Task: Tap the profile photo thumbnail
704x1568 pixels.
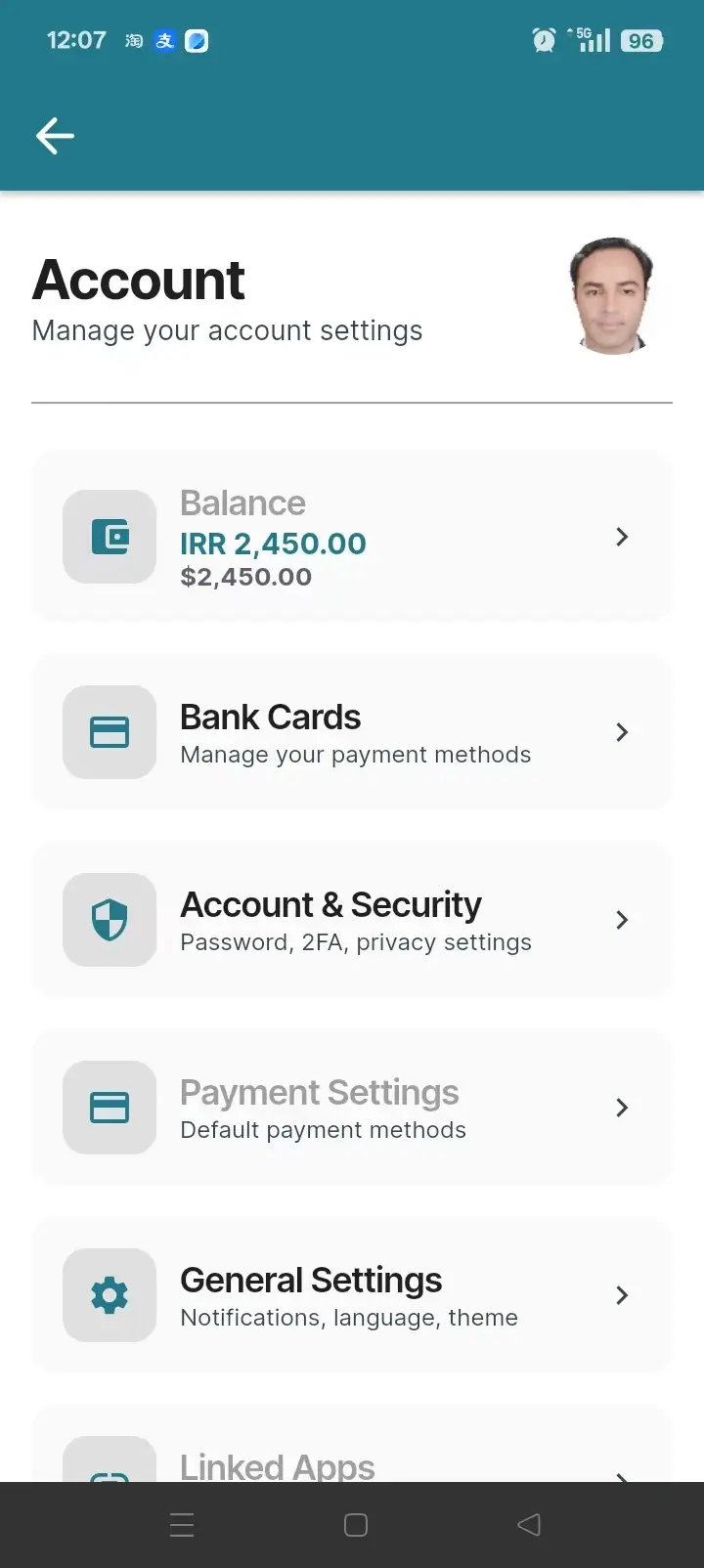Action: 611,295
